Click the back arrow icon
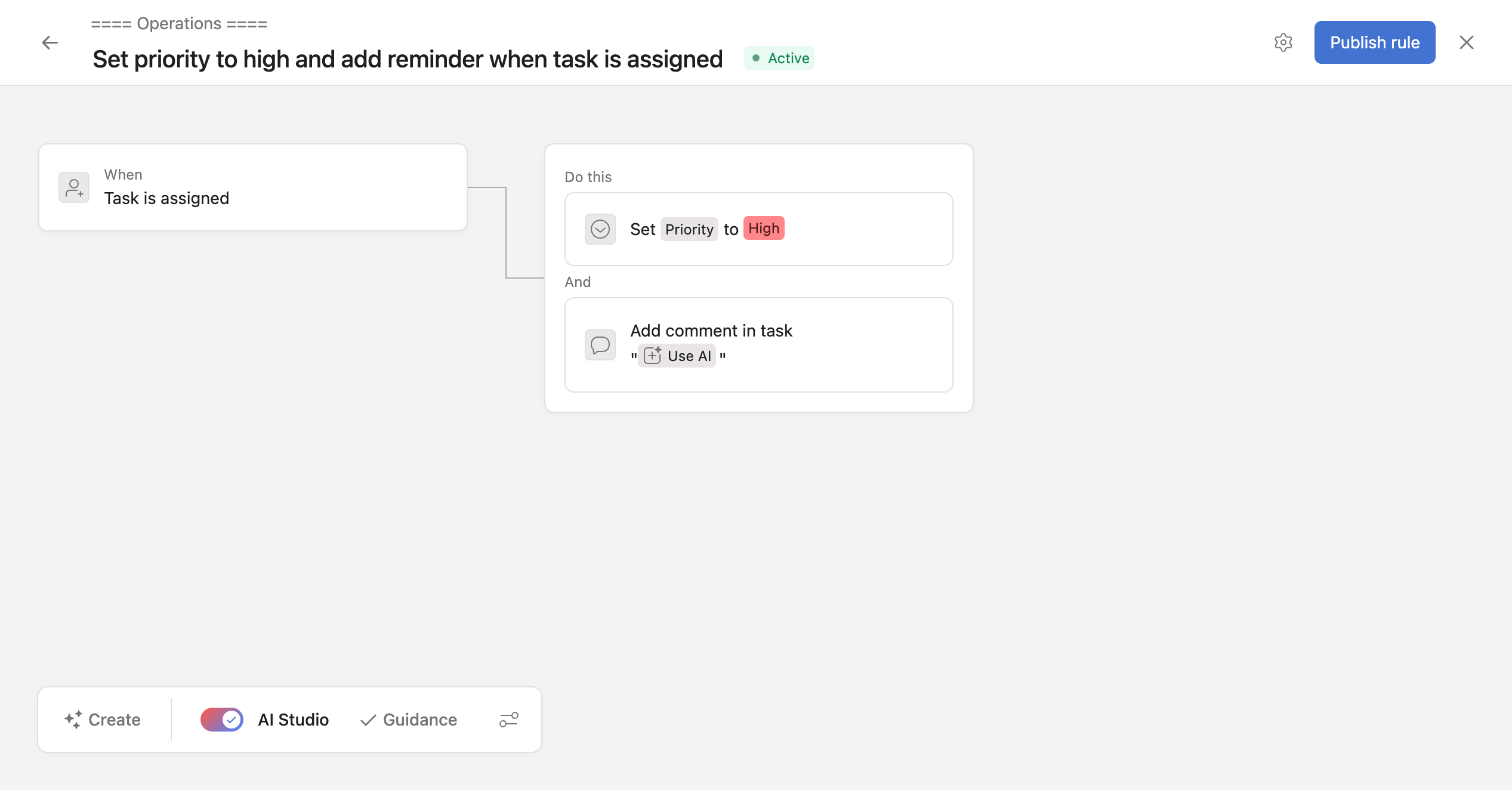The width and height of the screenshot is (1512, 790). point(50,42)
